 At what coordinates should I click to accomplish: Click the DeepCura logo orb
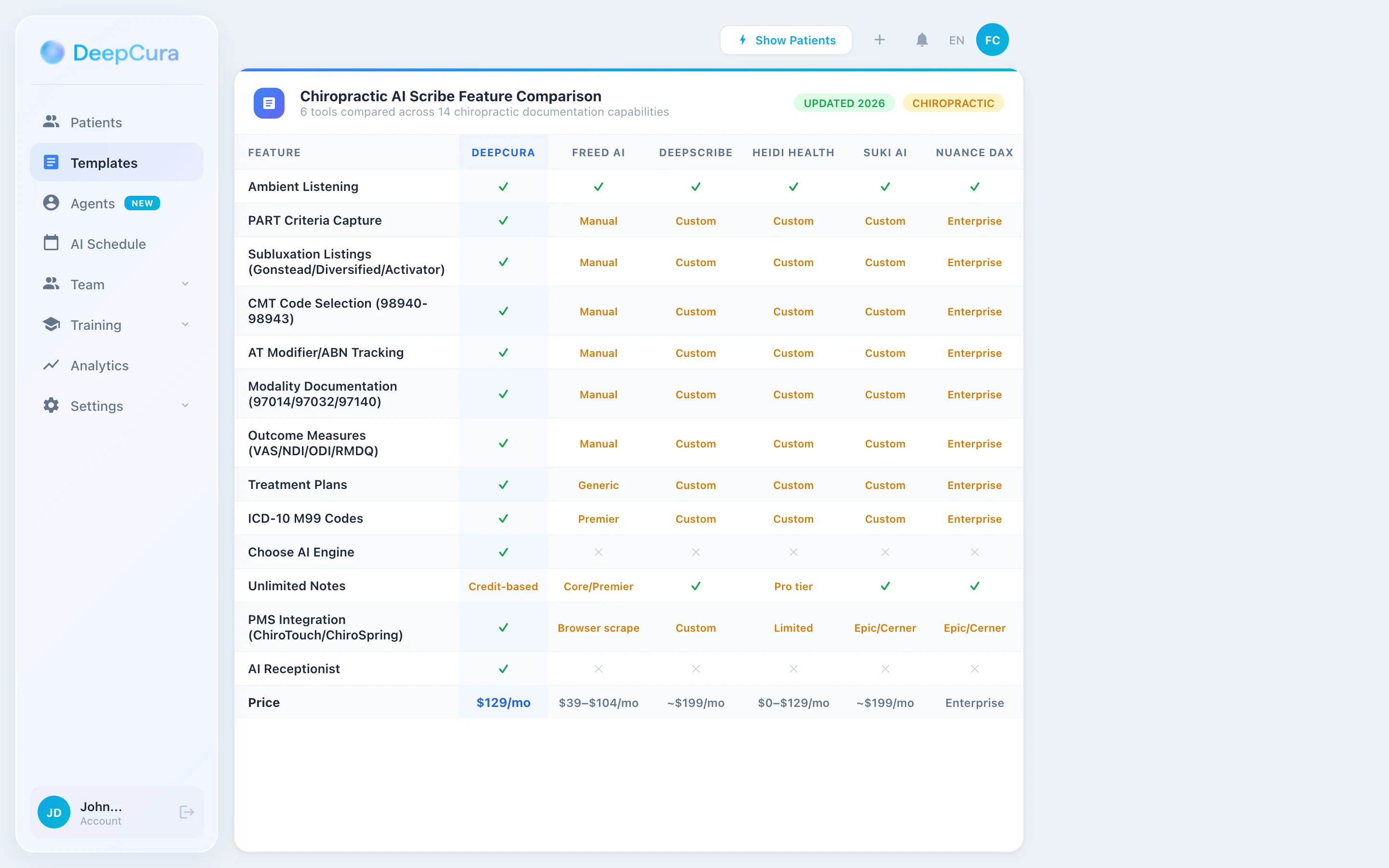click(52, 52)
